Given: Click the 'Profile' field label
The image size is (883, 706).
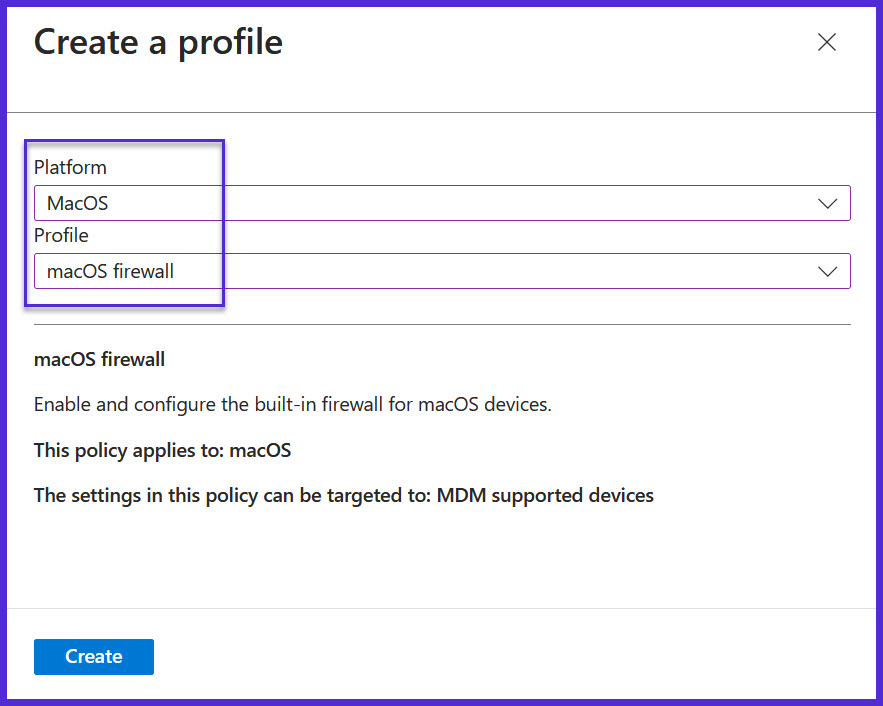Looking at the screenshot, I should [x=61, y=235].
